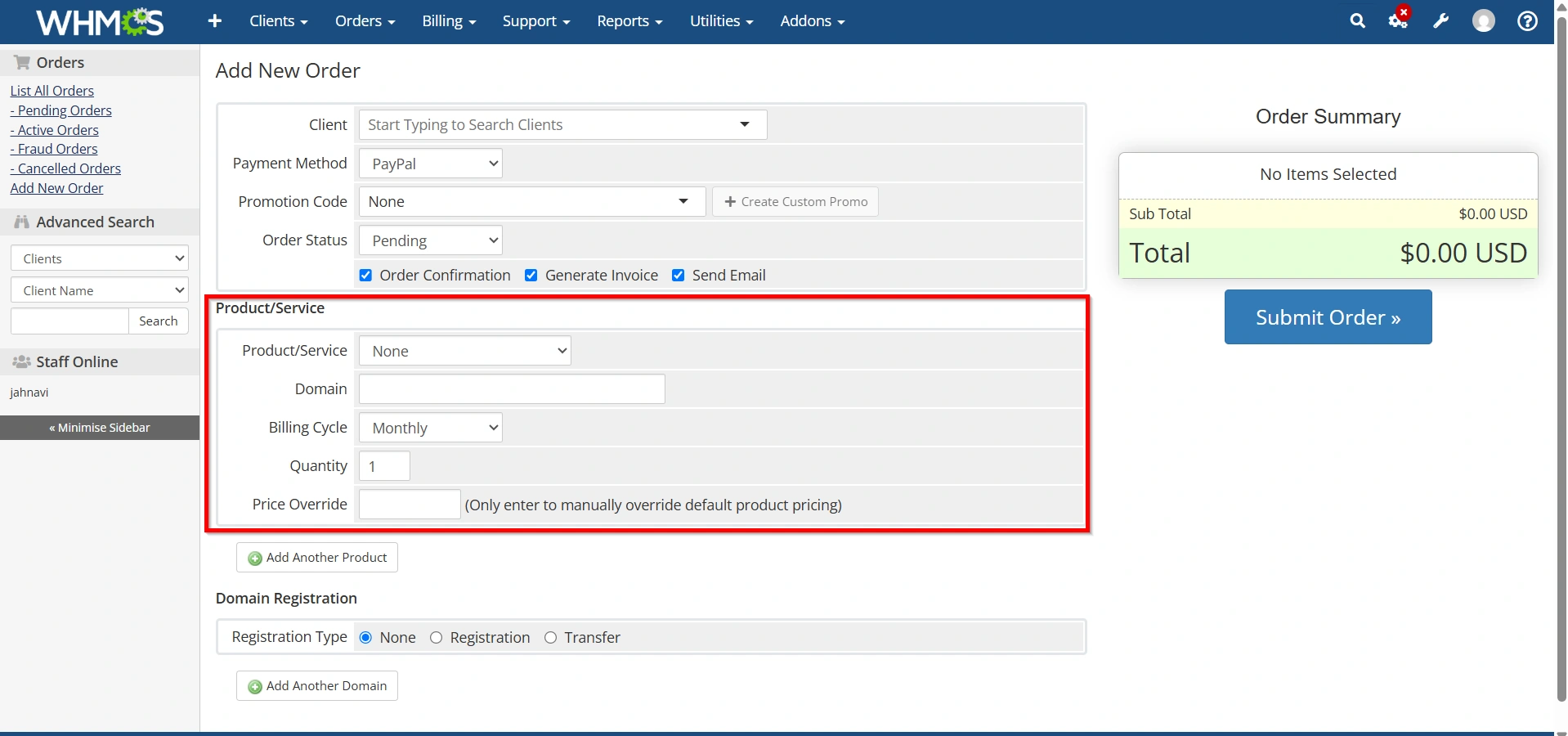Click Add Another Product button
Image resolution: width=1568 pixels, height=736 pixels.
tap(317, 558)
